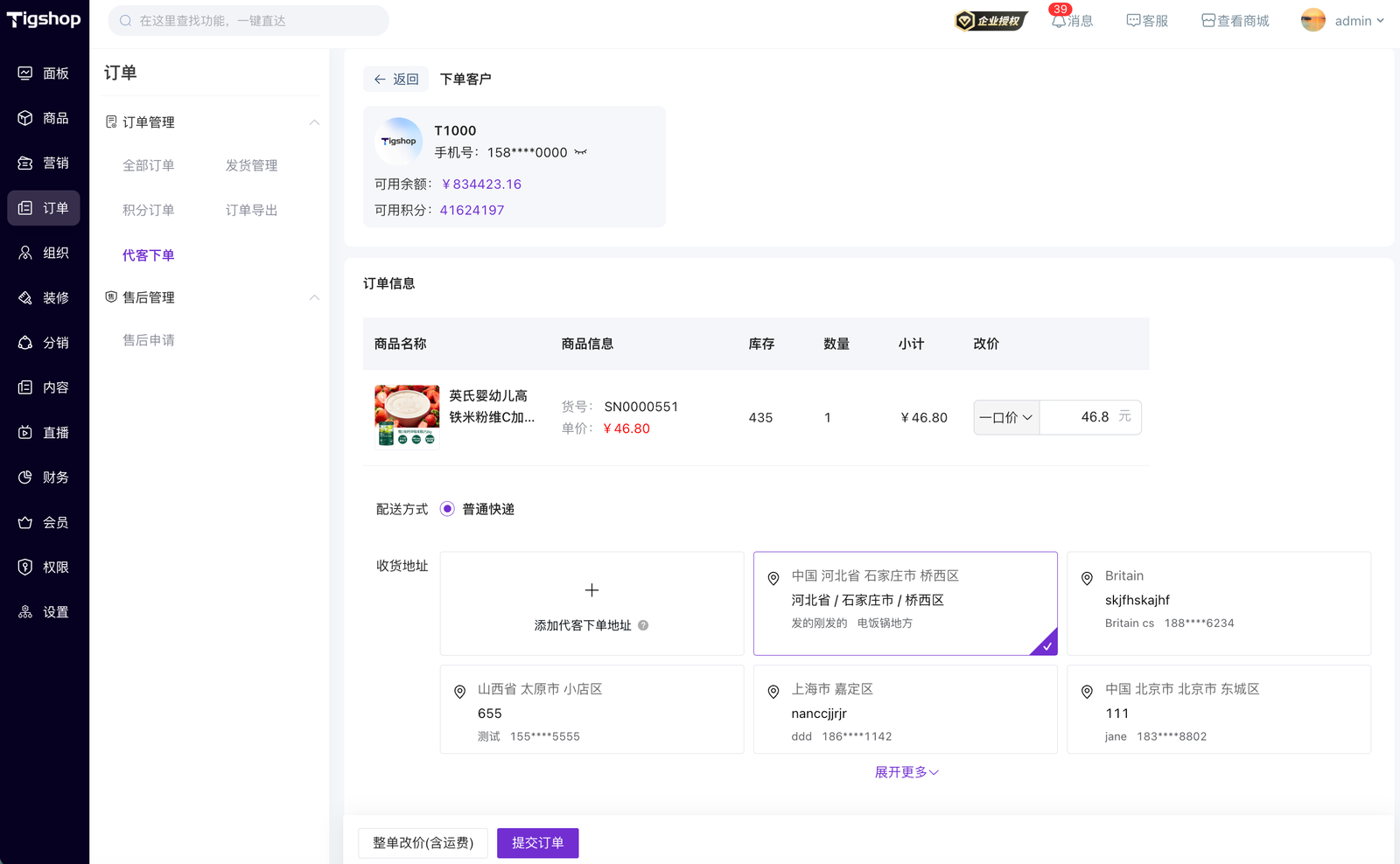Image resolution: width=1400 pixels, height=864 pixels.
Task: Collapse the 订单管理 menu section
Action: tap(314, 122)
